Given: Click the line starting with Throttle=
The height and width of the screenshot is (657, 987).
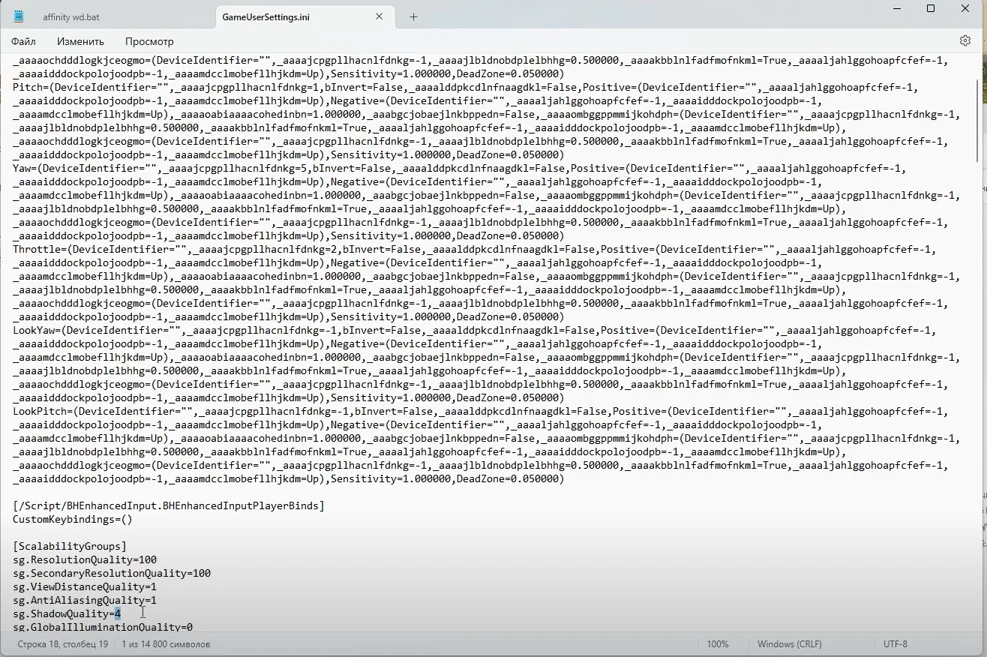Looking at the screenshot, I should [x=475, y=250].
